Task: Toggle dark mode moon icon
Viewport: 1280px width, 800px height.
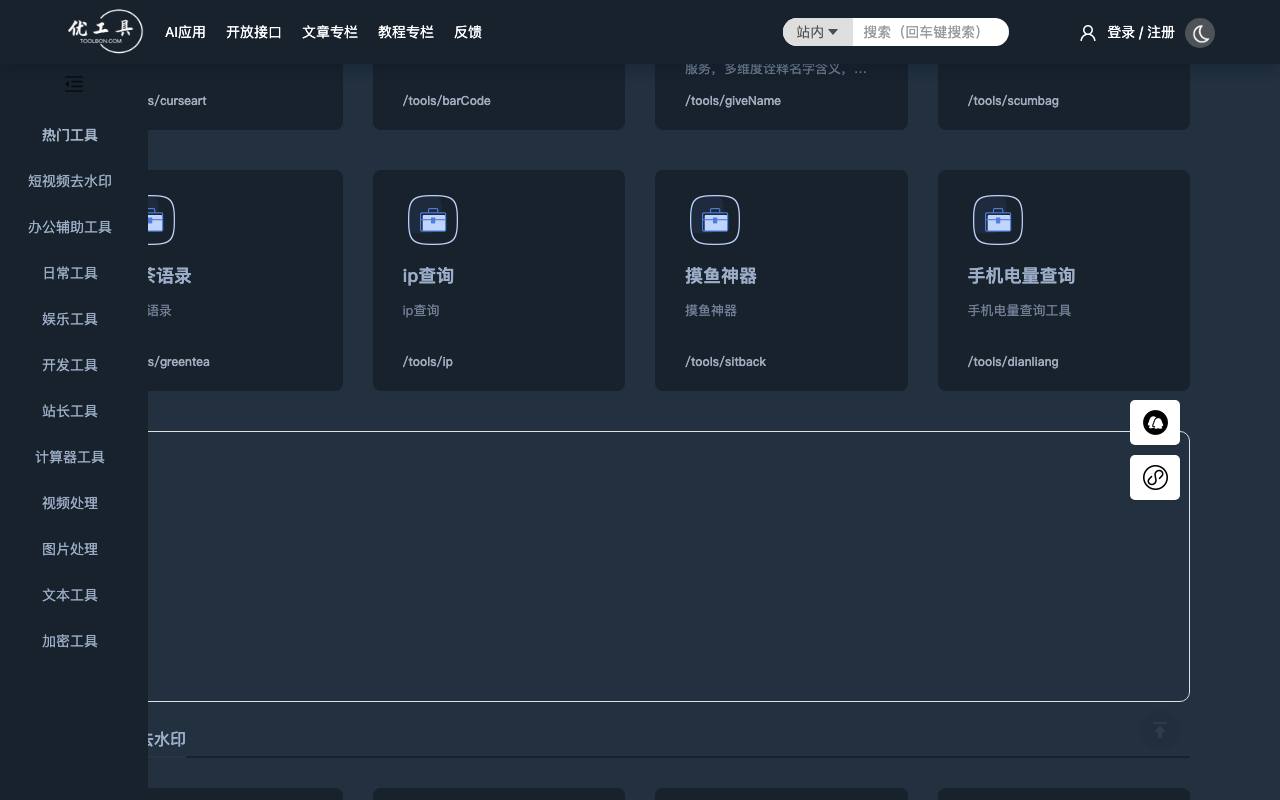Action: coord(1200,33)
